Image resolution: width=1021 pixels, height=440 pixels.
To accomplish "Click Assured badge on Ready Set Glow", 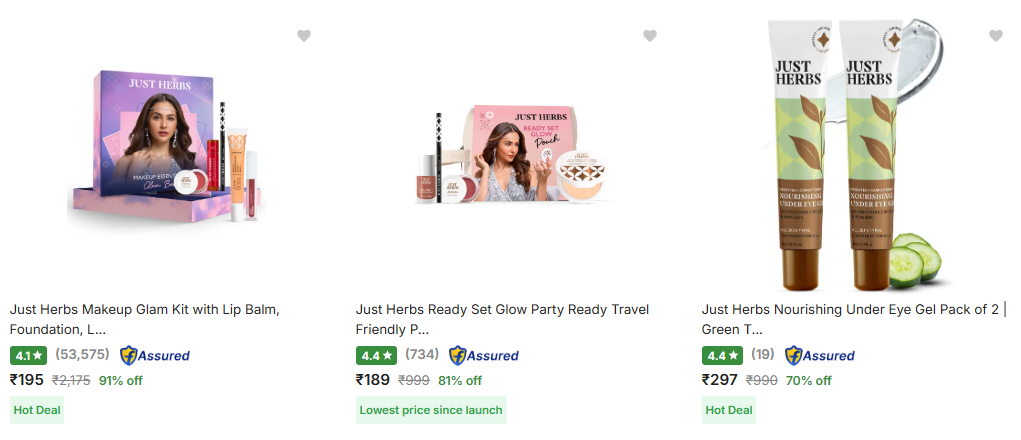I will (484, 355).
